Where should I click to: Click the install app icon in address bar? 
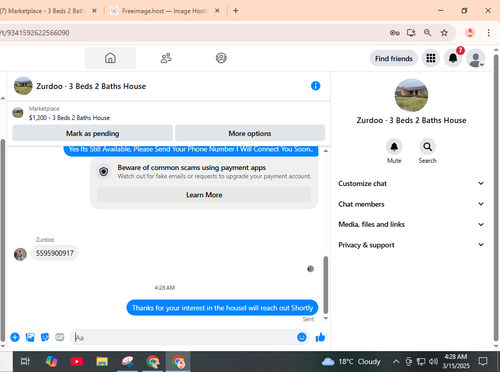411,33
